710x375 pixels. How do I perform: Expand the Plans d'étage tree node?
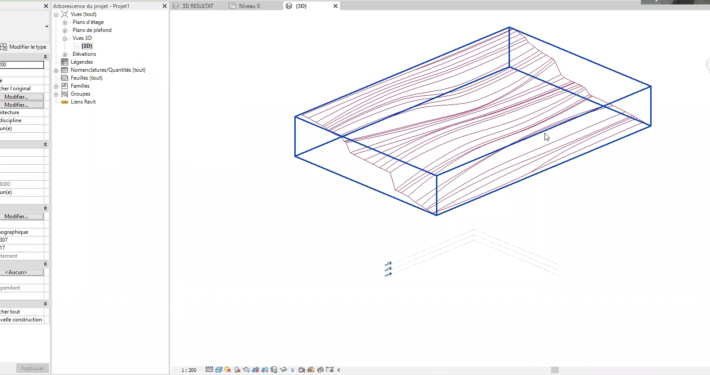tap(65, 22)
